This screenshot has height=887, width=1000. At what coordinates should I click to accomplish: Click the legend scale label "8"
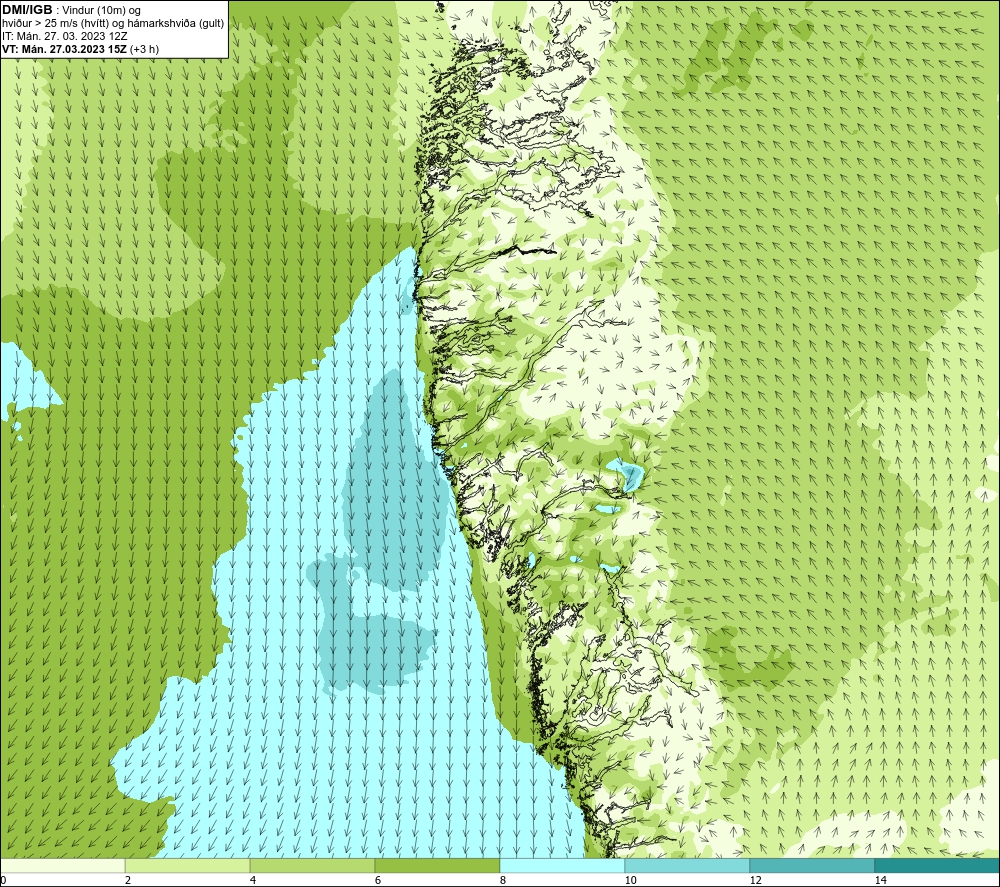click(503, 880)
